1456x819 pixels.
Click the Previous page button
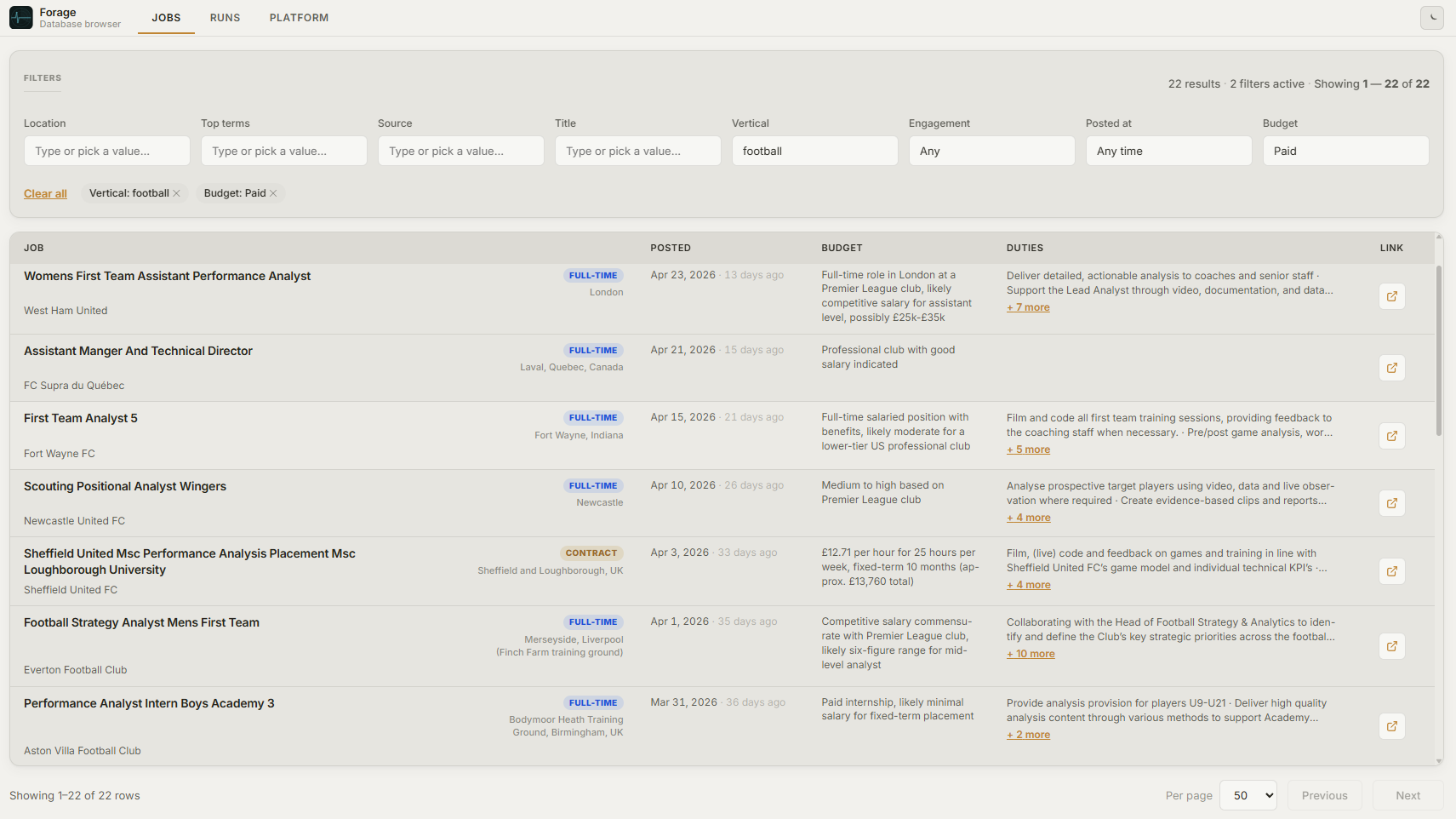click(1325, 795)
